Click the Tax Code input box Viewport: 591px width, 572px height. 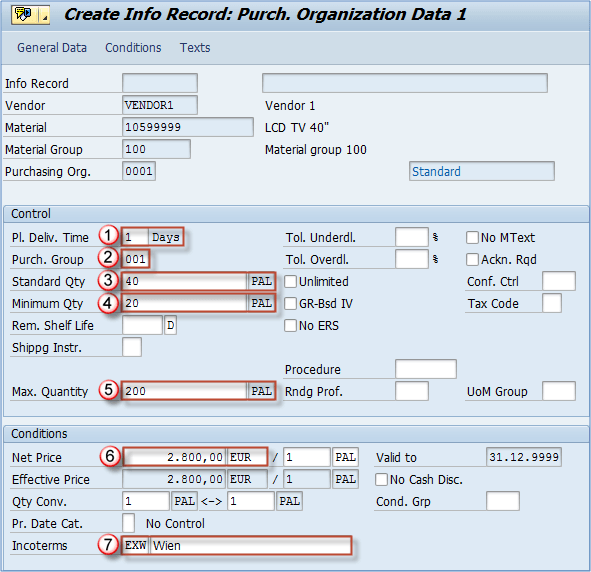click(x=552, y=303)
